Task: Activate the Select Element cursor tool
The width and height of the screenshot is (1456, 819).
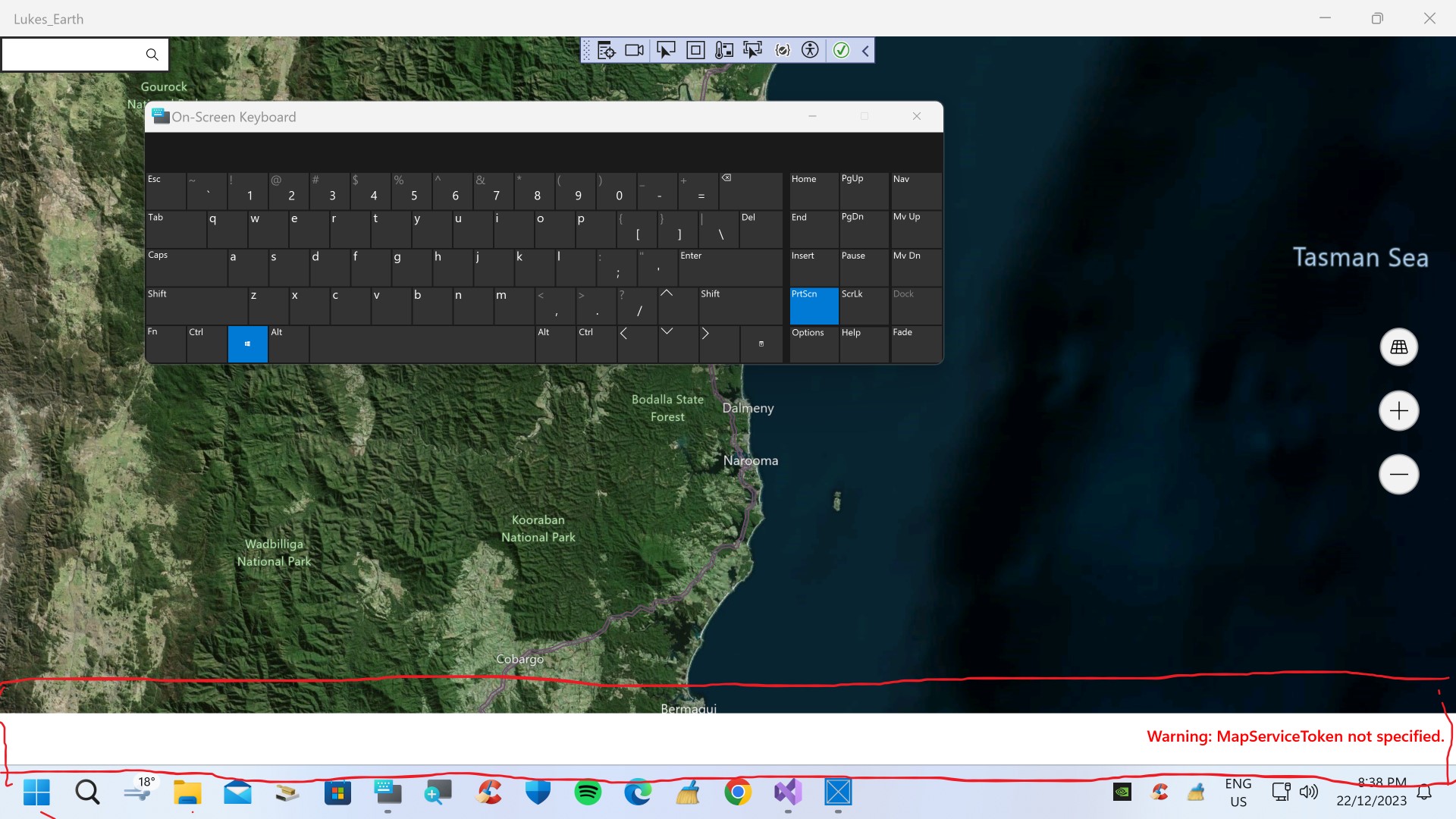Action: [x=665, y=51]
